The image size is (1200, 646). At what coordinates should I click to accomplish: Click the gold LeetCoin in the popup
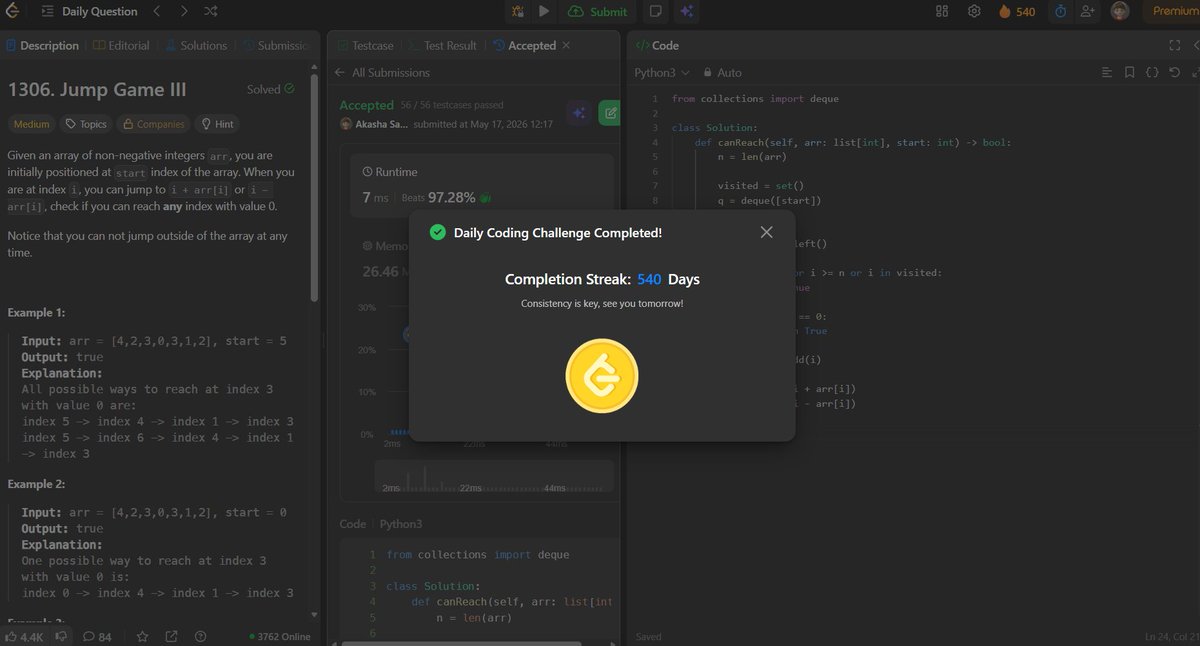pos(602,376)
